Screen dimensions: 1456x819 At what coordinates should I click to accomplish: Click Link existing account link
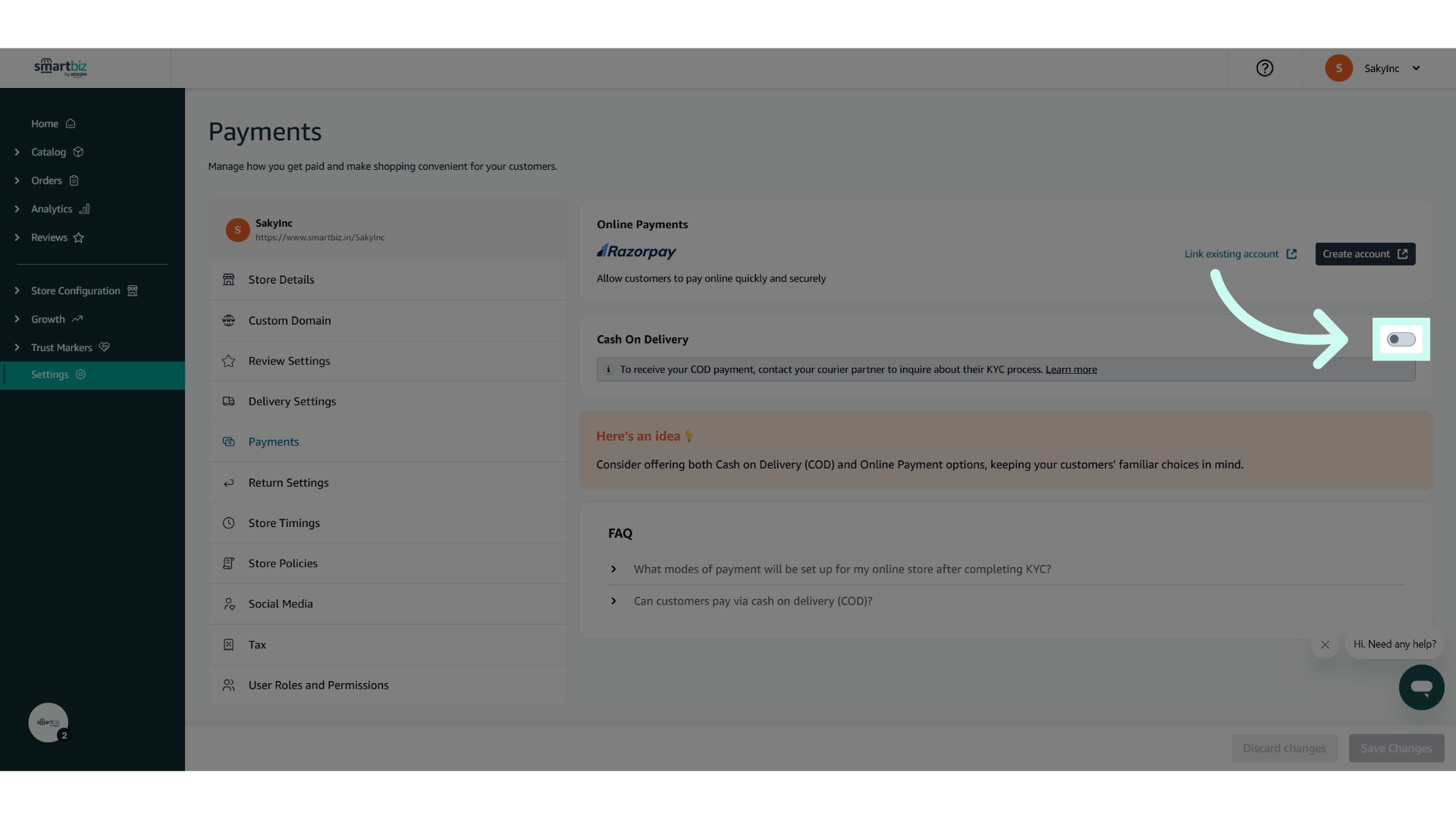click(1241, 254)
